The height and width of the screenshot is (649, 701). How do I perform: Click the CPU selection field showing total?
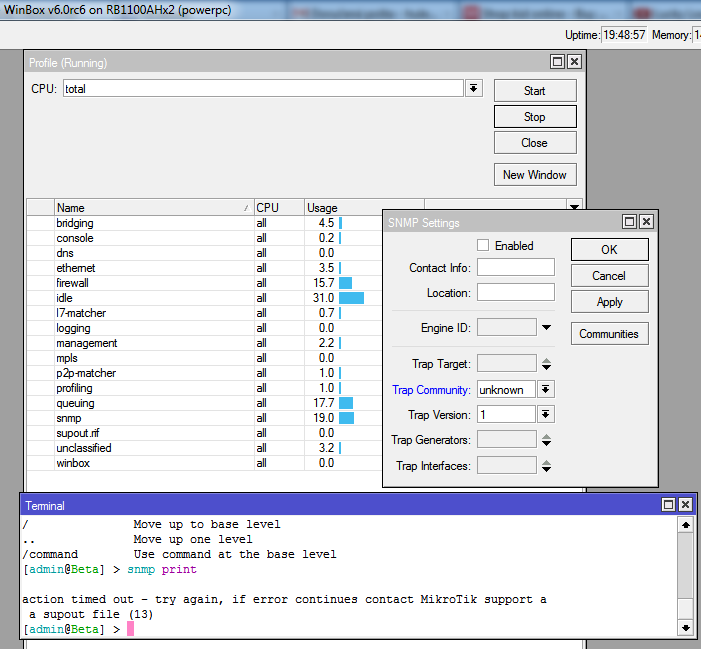pos(263,88)
